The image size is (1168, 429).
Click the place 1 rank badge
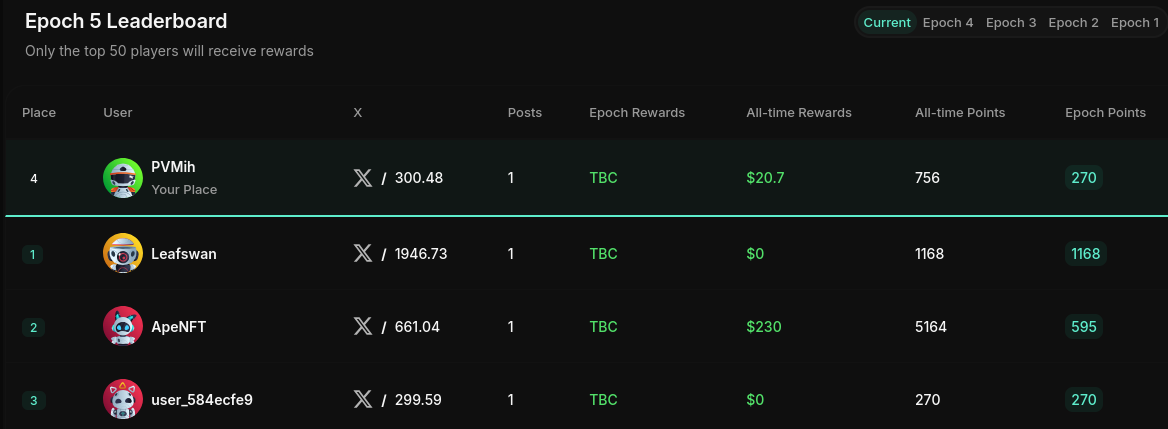coord(33,255)
